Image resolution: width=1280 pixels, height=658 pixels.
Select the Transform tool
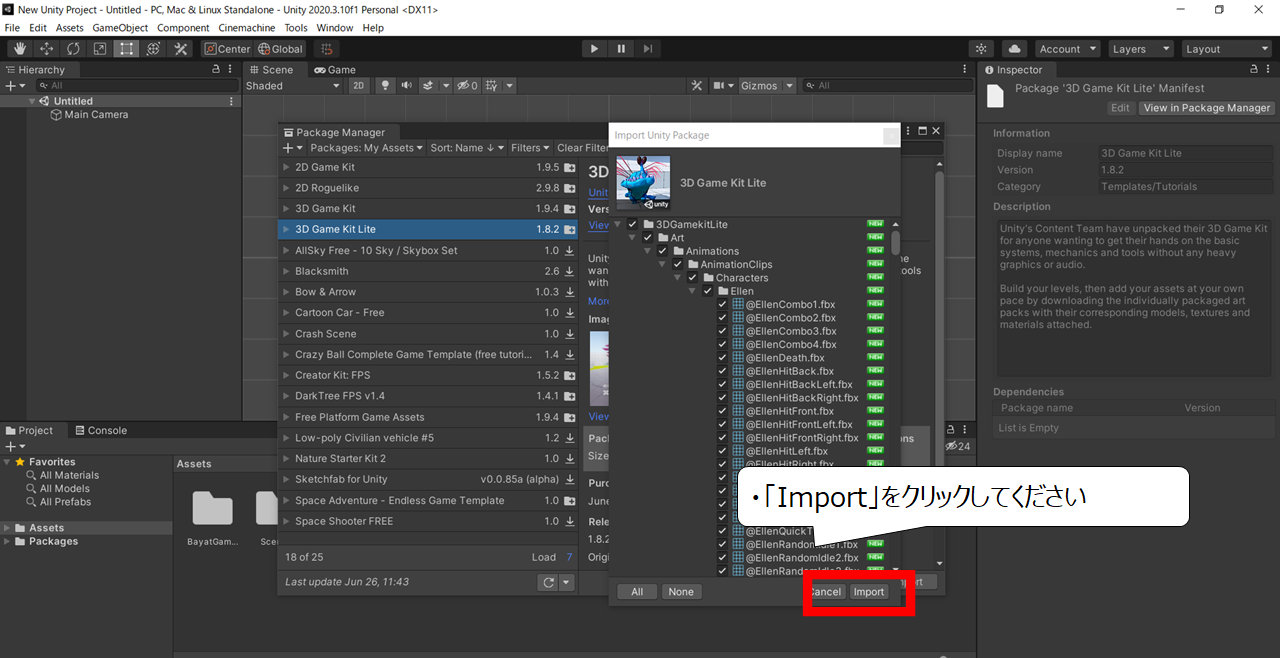(x=154, y=49)
